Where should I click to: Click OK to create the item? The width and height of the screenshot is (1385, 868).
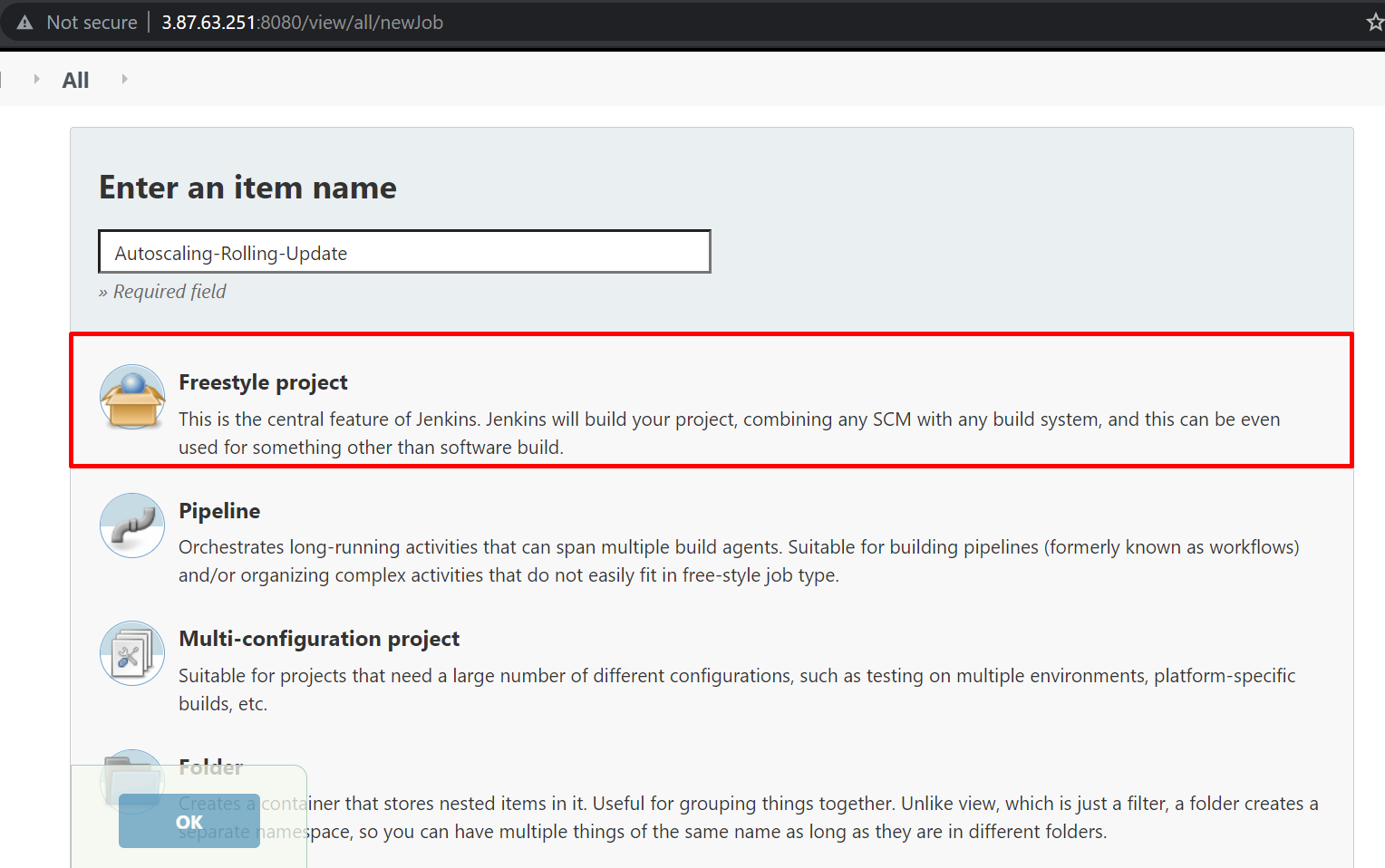point(189,821)
